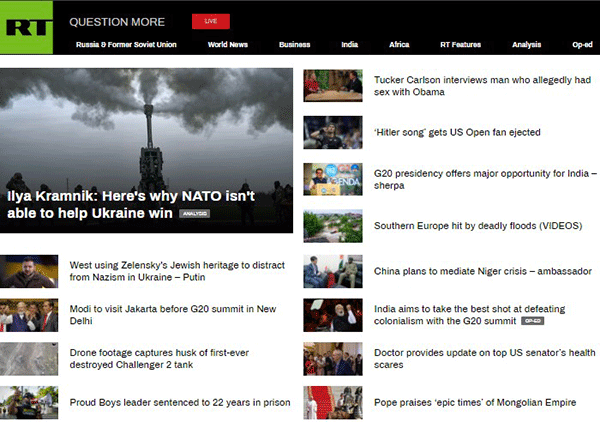Viewport: 600px width, 422px height.
Task: Click the US senator story thumbnail
Action: tap(333, 358)
